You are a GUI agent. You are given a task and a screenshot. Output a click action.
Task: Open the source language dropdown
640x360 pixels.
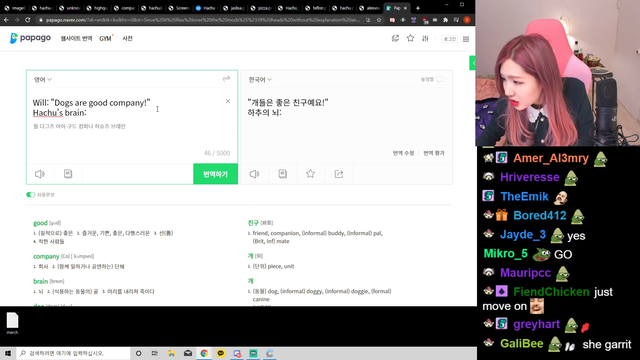42,80
